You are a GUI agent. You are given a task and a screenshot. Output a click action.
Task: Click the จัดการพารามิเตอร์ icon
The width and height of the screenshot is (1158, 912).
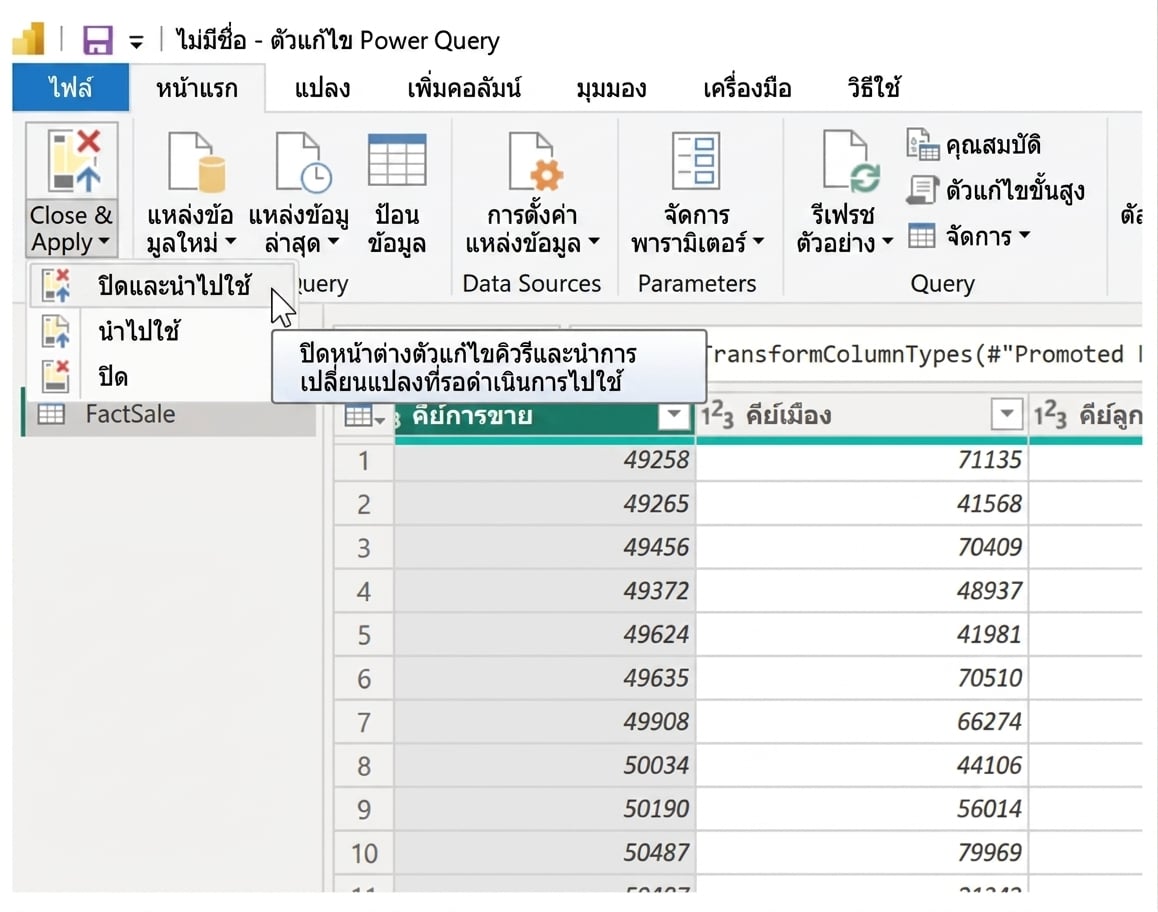(696, 160)
